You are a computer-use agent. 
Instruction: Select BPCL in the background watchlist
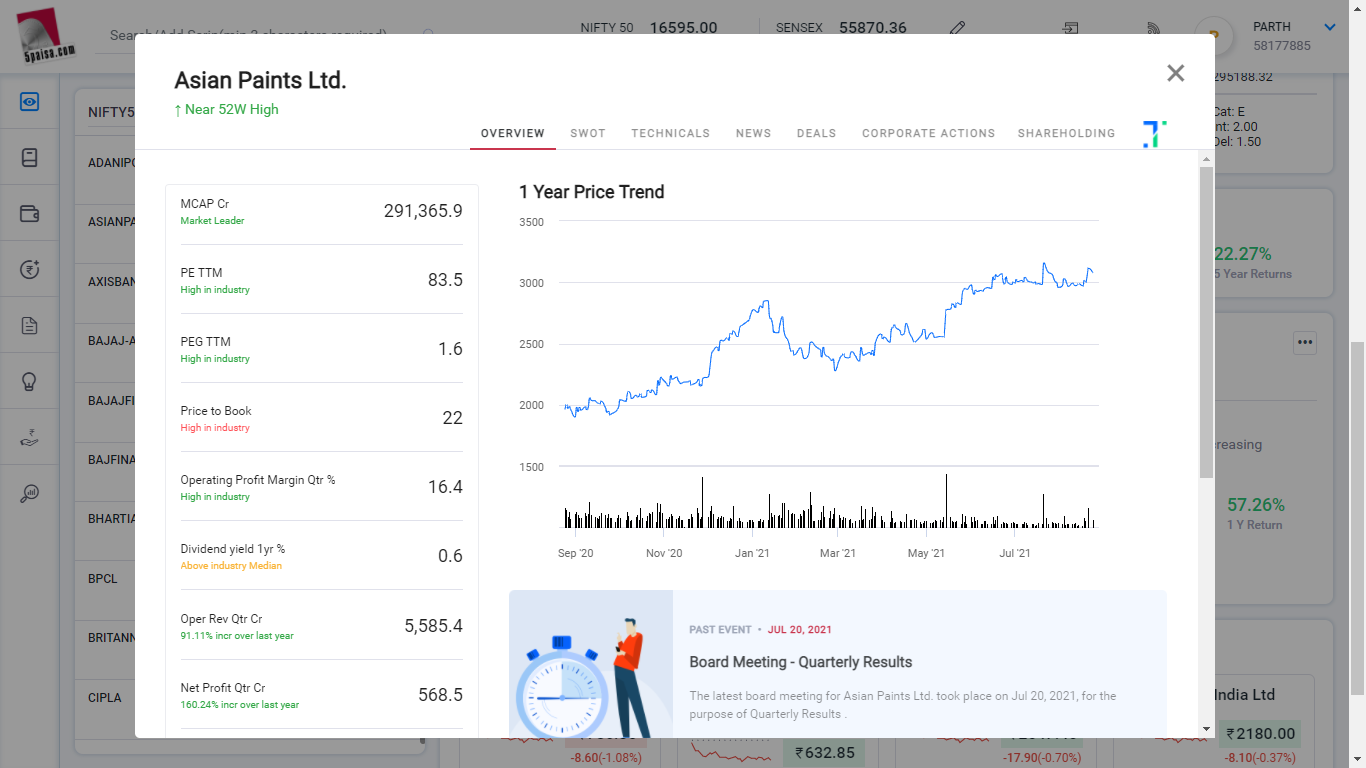[103, 579]
